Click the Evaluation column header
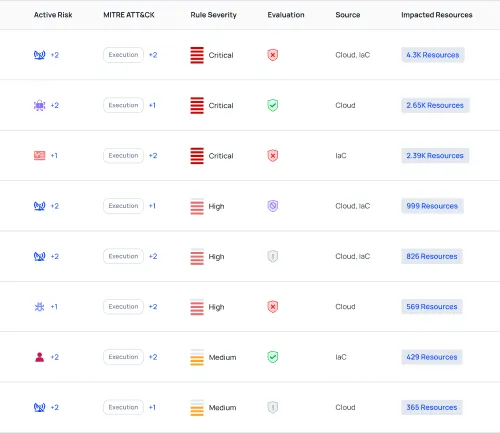The image size is (500, 433). click(x=286, y=15)
